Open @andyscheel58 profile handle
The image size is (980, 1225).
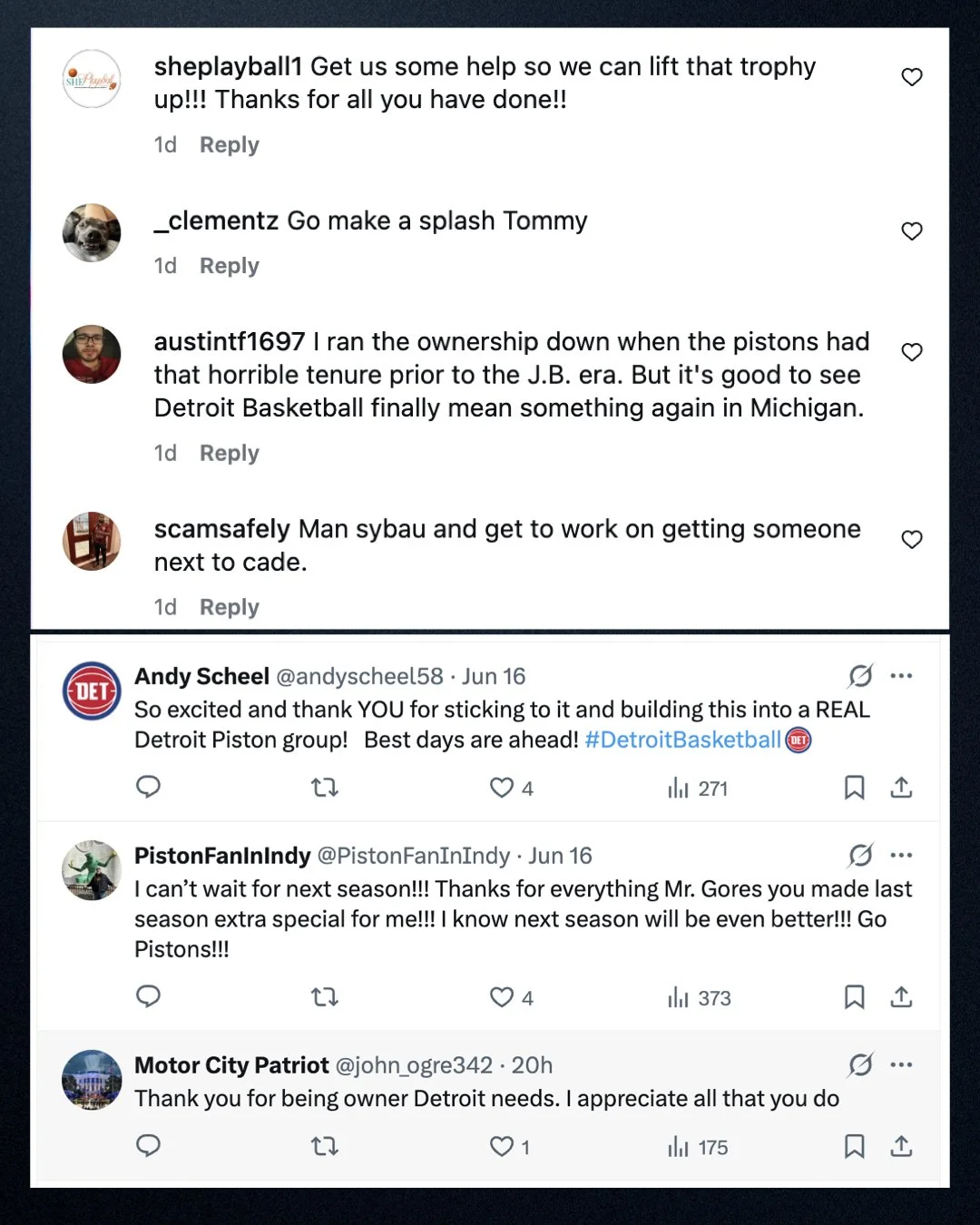359,677
